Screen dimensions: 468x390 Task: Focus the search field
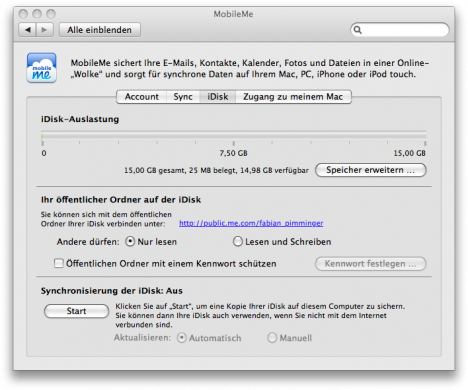400,30
